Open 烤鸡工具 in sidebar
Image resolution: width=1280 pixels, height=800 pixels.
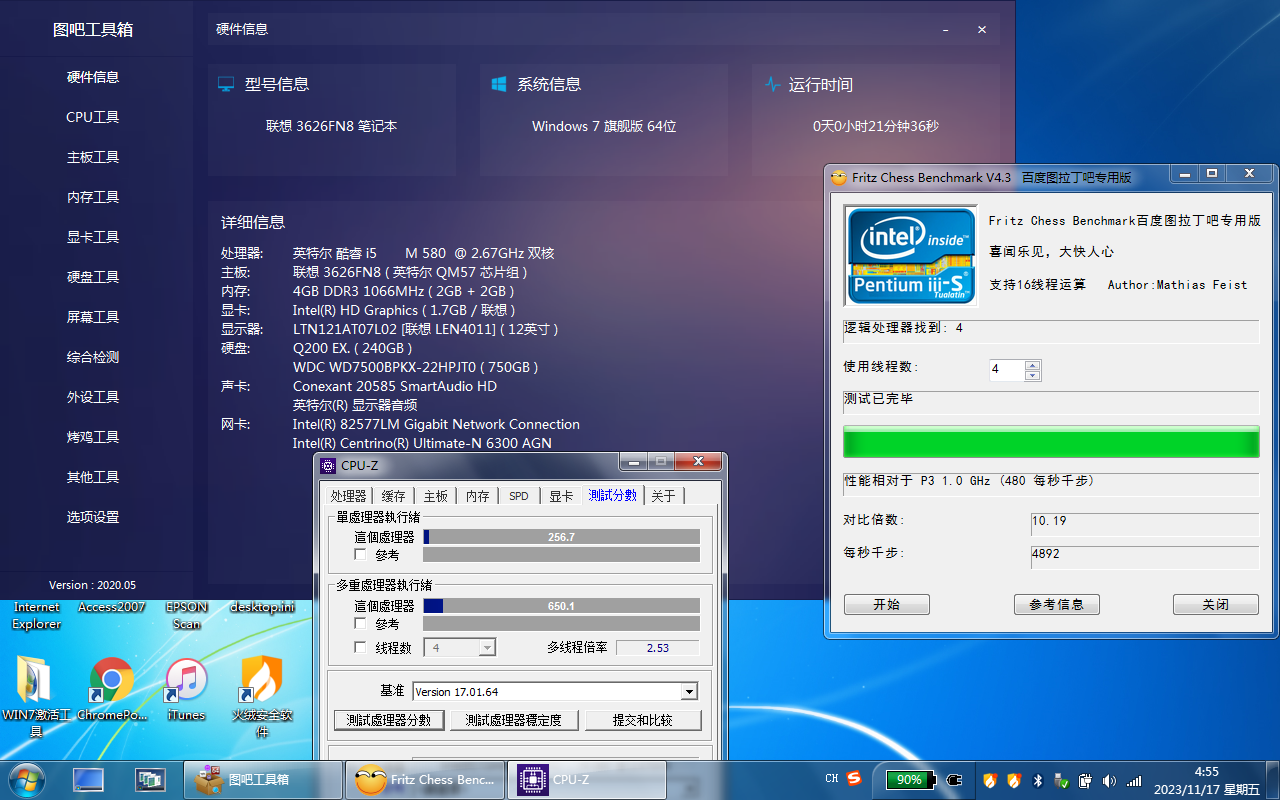click(x=93, y=437)
